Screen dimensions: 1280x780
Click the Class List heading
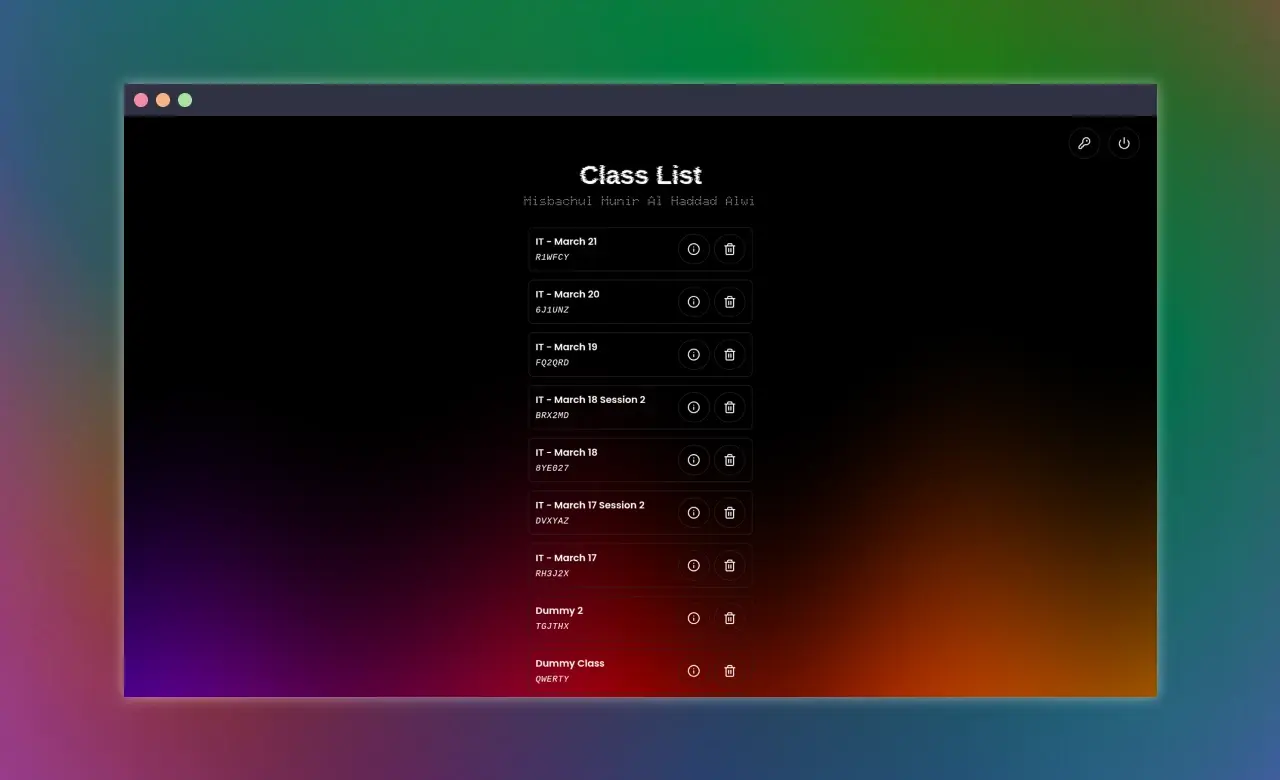tap(640, 175)
